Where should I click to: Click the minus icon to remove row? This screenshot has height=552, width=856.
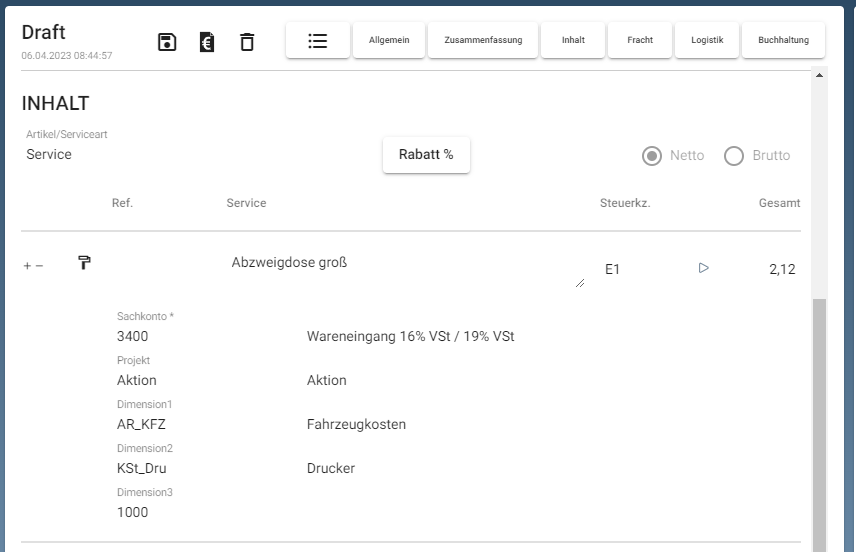point(40,266)
